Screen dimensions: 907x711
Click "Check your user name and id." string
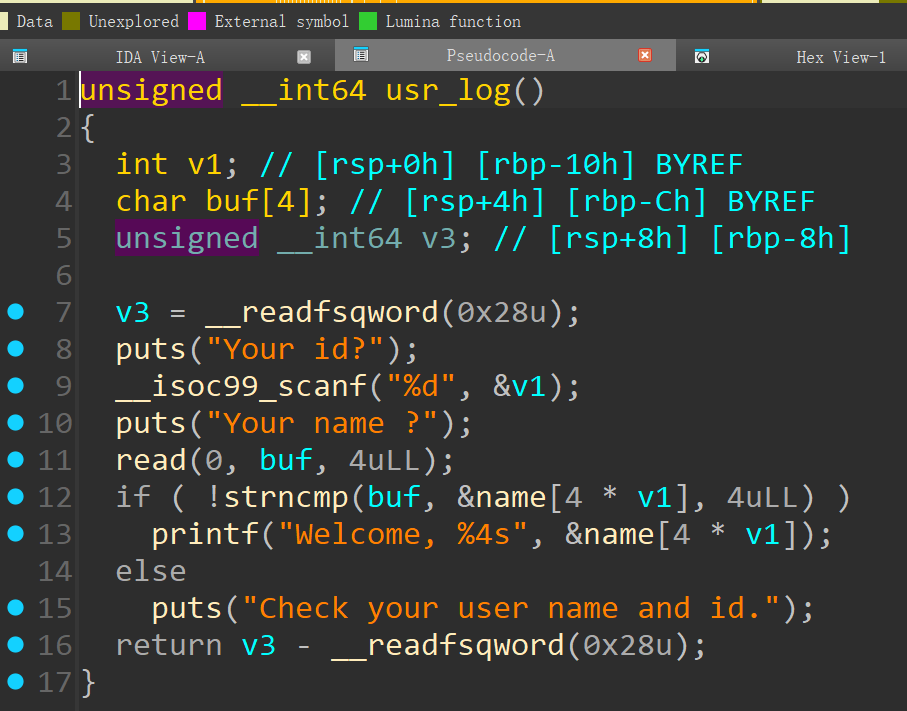coord(511,609)
